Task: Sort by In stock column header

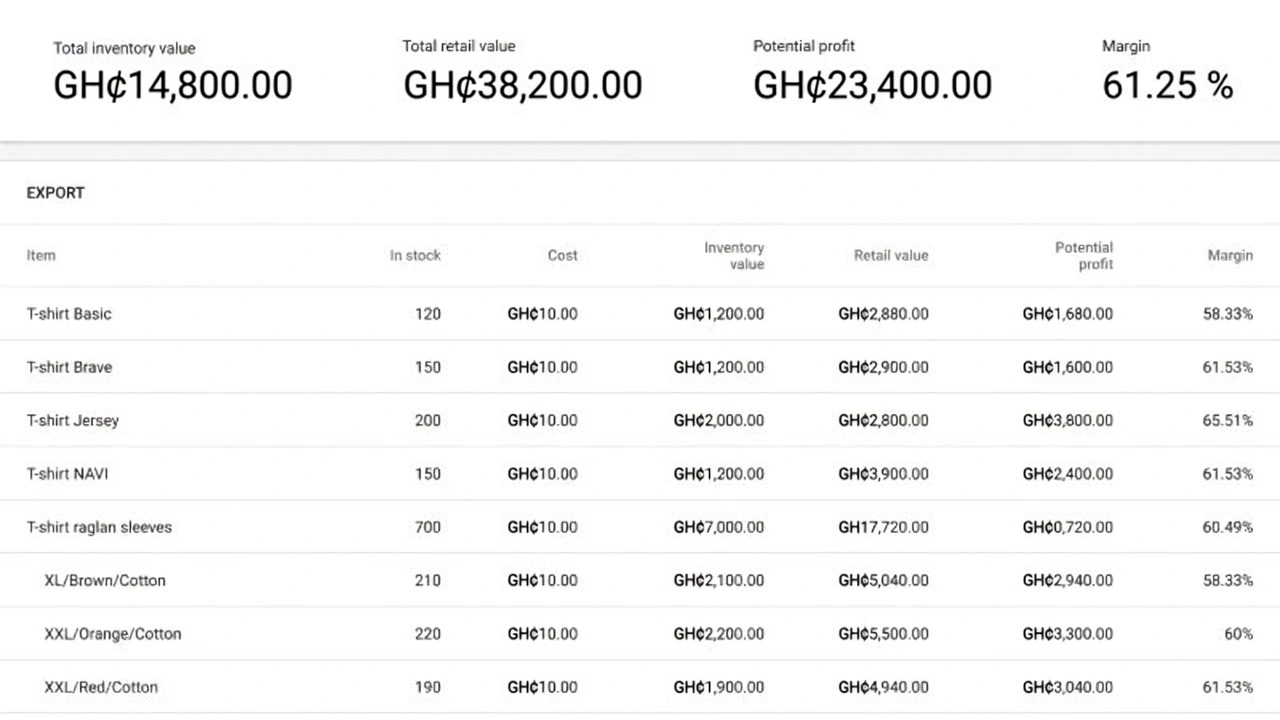Action: pos(415,255)
